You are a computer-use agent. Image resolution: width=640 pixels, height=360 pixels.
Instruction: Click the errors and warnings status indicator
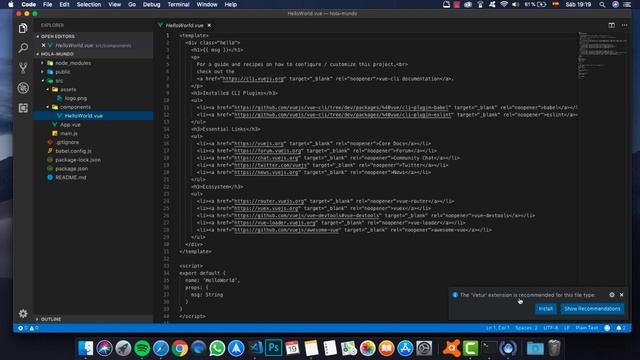28,328
